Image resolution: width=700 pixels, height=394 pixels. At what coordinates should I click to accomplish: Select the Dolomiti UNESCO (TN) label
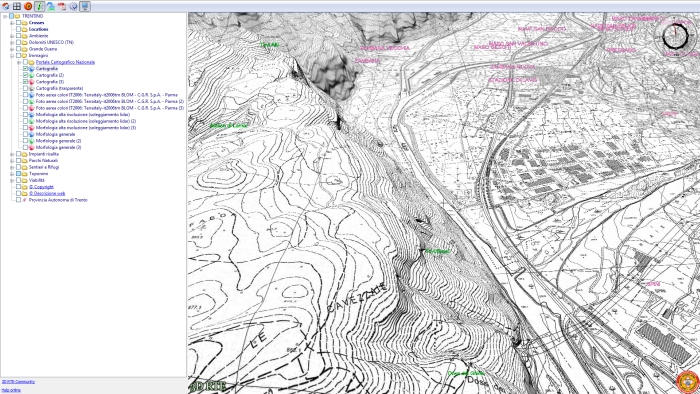coord(51,42)
